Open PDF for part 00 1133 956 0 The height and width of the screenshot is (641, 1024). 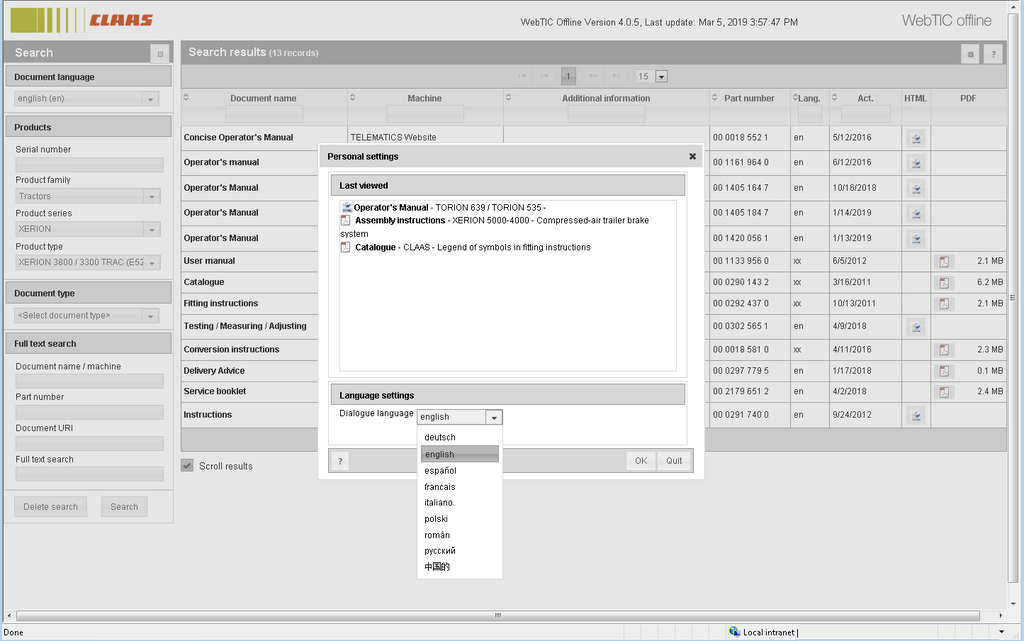[x=944, y=261]
